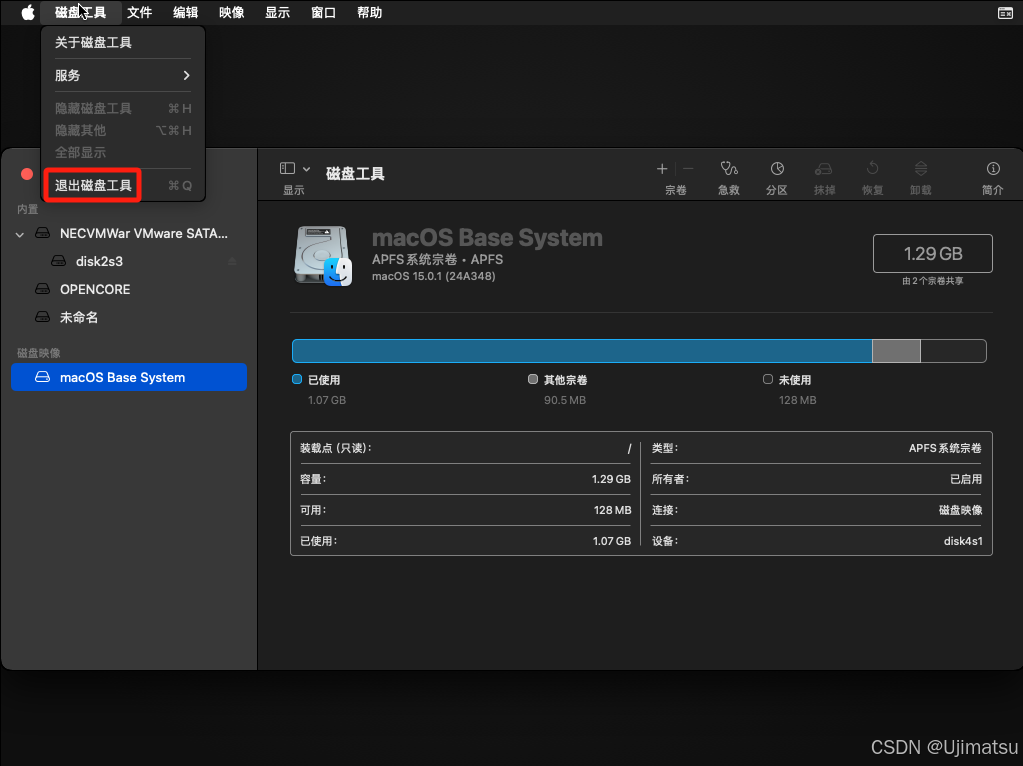Click the large hard drive Finder icon

pyautogui.click(x=323, y=256)
